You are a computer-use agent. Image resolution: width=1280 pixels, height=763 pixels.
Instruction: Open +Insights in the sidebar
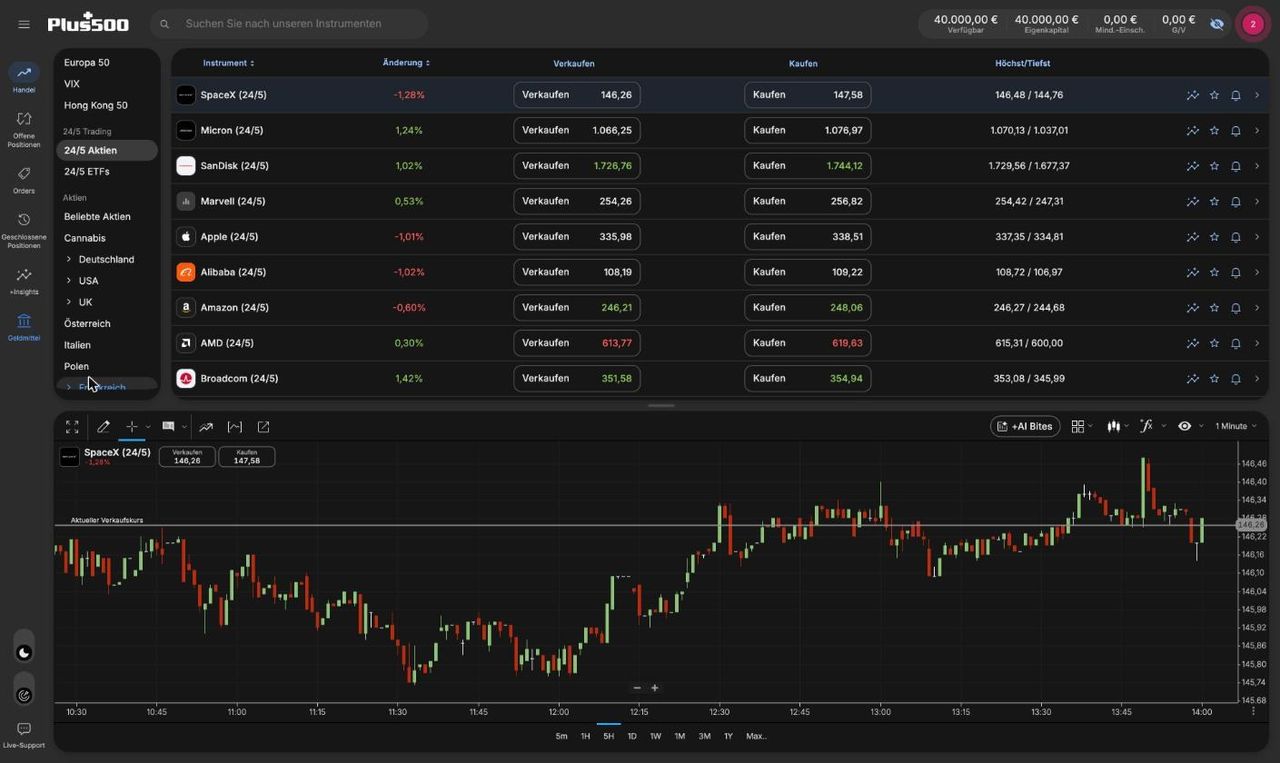click(24, 281)
